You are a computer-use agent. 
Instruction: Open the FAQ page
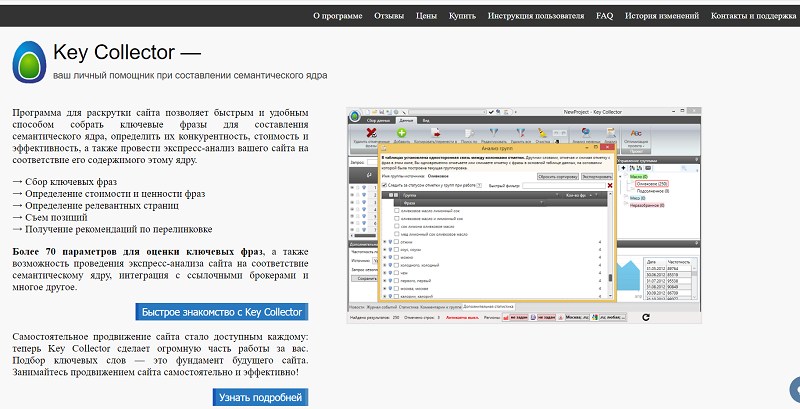[x=604, y=16]
